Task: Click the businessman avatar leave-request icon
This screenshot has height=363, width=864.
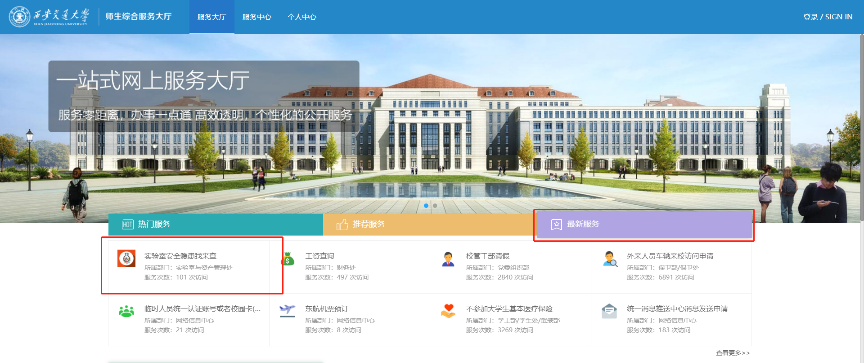Action: (449, 258)
